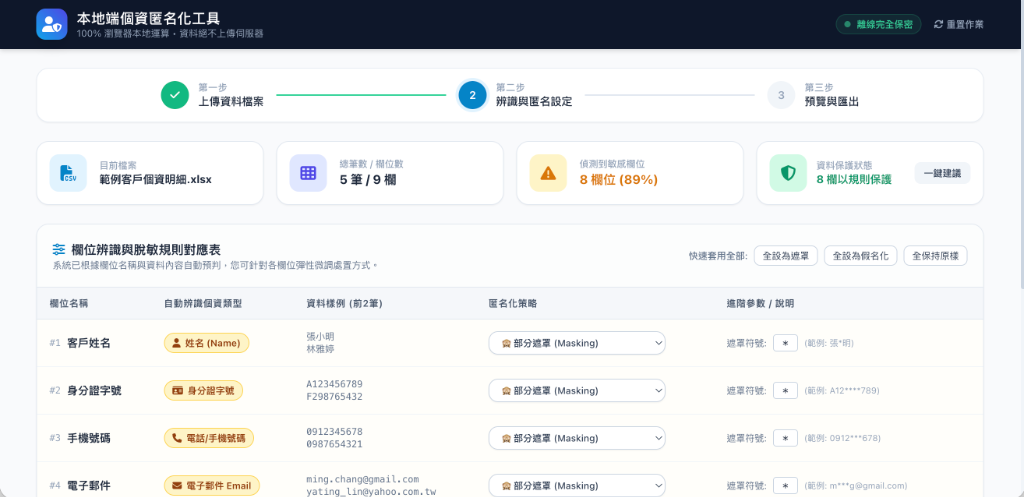Click the purple table grid icon
The height and width of the screenshot is (497, 1024).
pyautogui.click(x=308, y=173)
